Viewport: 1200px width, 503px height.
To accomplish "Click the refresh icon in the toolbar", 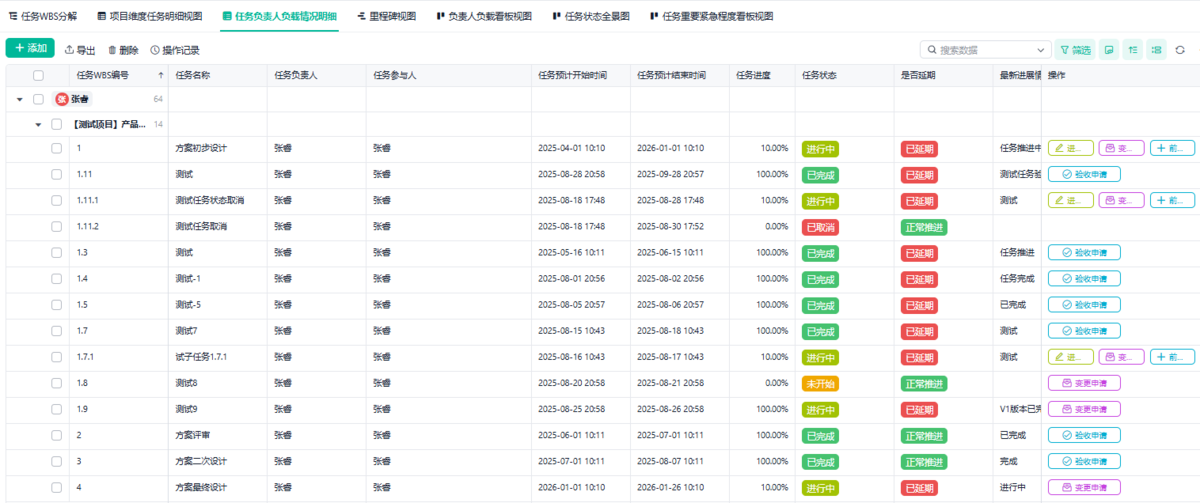I will coord(1180,49).
